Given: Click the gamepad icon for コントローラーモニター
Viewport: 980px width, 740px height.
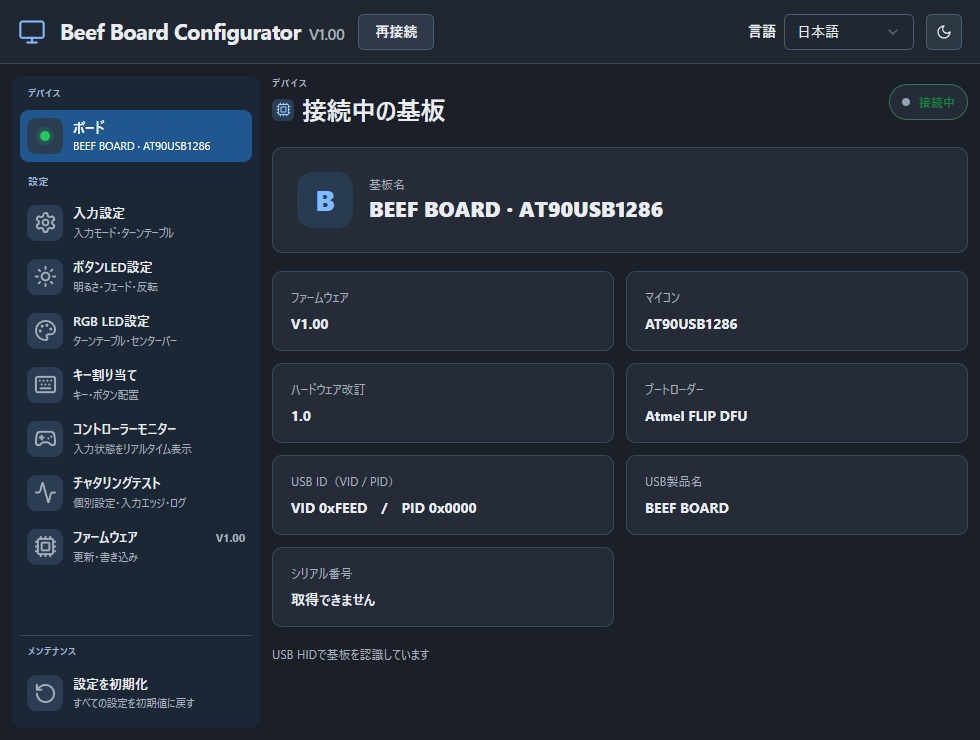Looking at the screenshot, I should pyautogui.click(x=45, y=439).
